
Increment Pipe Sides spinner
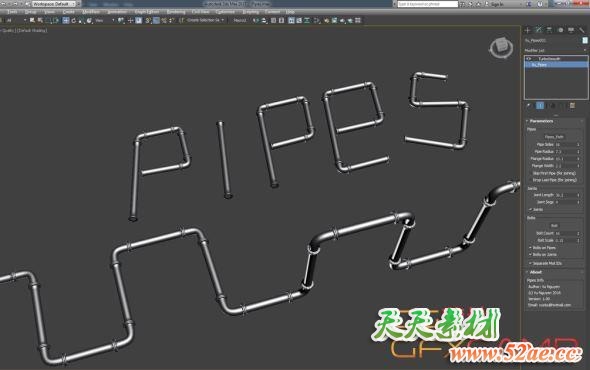[x=578, y=143]
